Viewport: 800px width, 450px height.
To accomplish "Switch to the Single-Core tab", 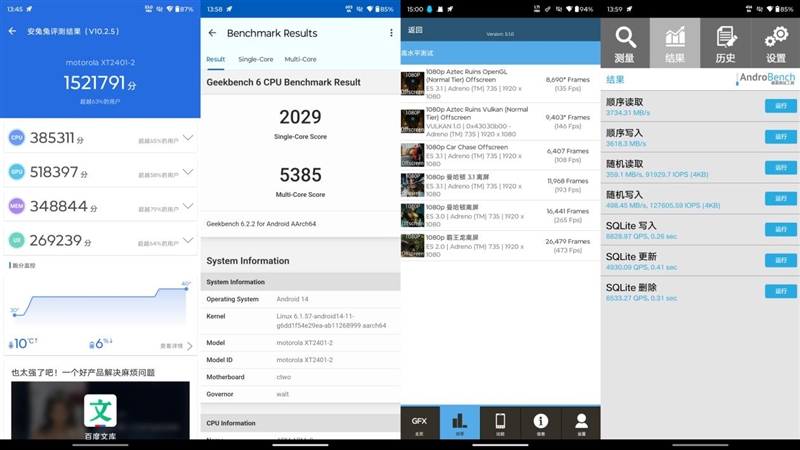I will pos(255,59).
